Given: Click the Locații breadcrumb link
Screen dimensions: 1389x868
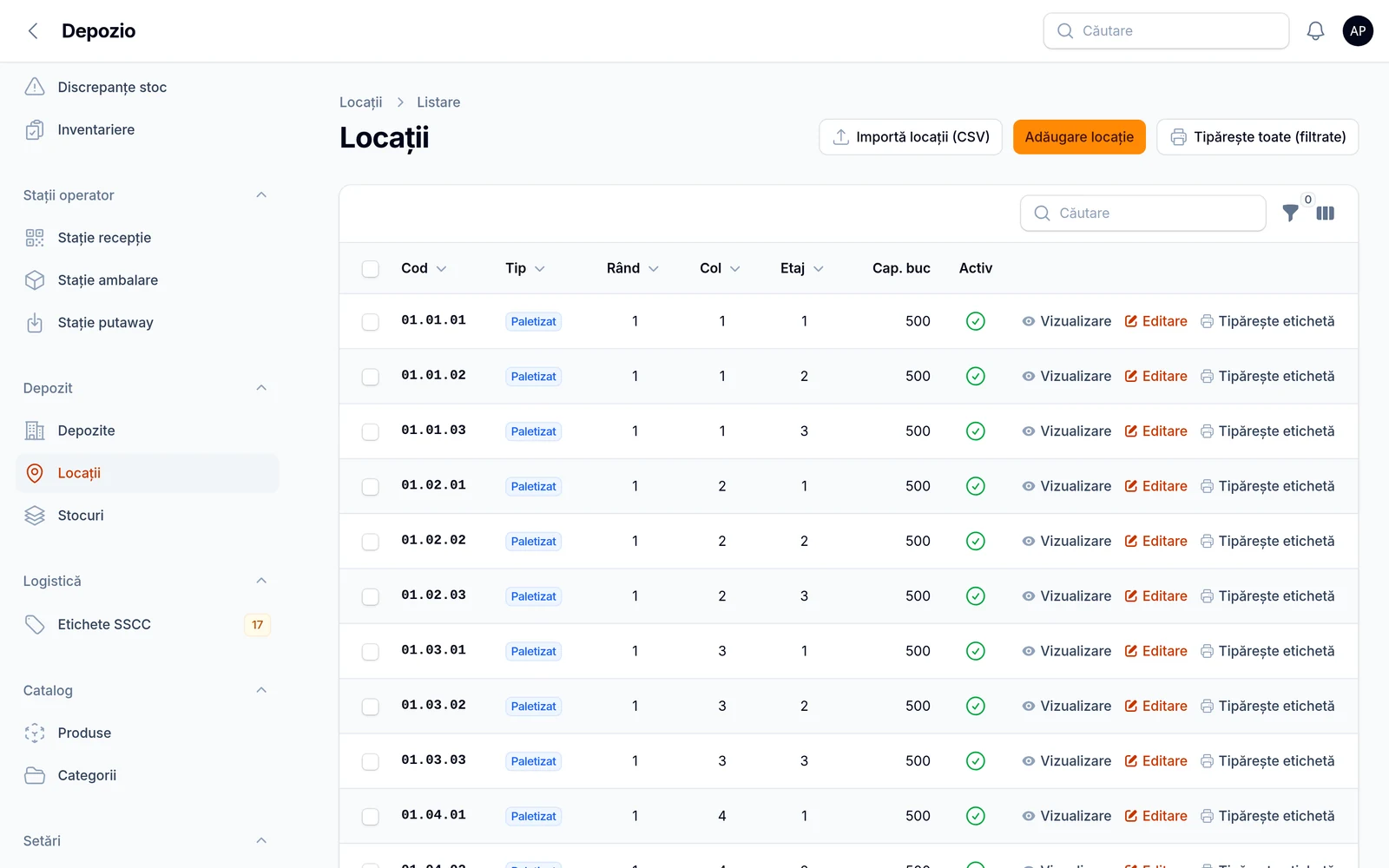Looking at the screenshot, I should point(360,102).
